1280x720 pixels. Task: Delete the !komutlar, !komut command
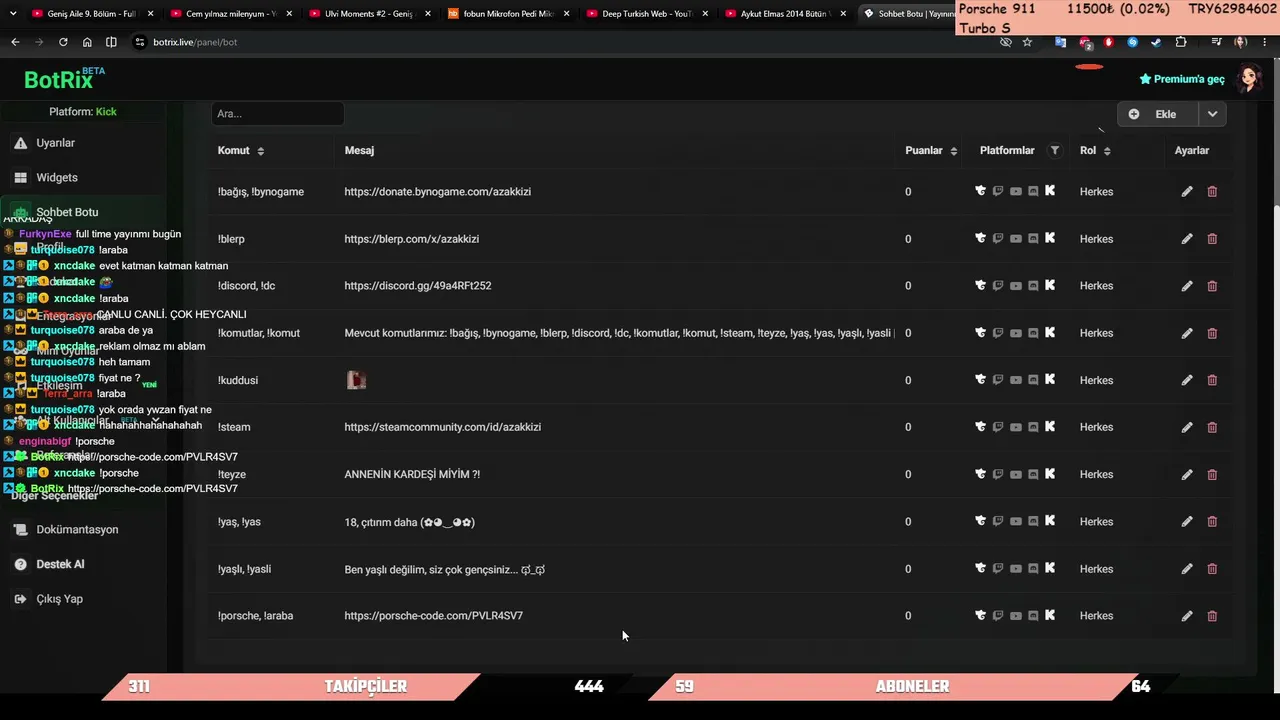click(1212, 333)
